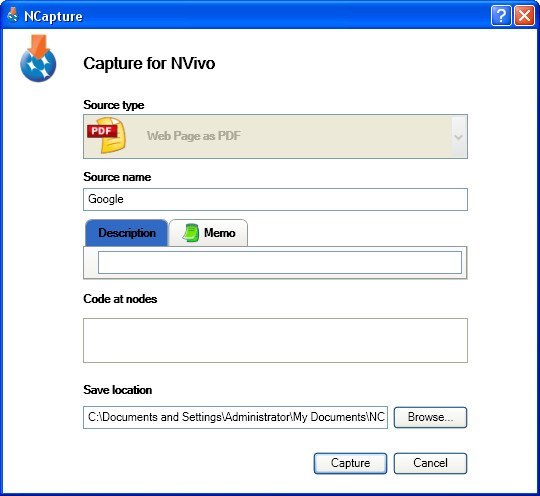
Task: Click the Source name field containing Google
Action: point(275,199)
